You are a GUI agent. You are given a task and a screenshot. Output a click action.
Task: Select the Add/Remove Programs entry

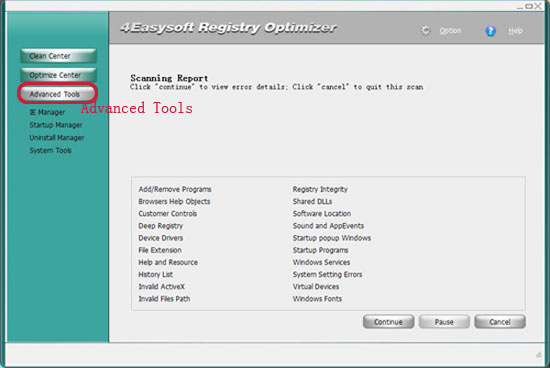tap(175, 189)
